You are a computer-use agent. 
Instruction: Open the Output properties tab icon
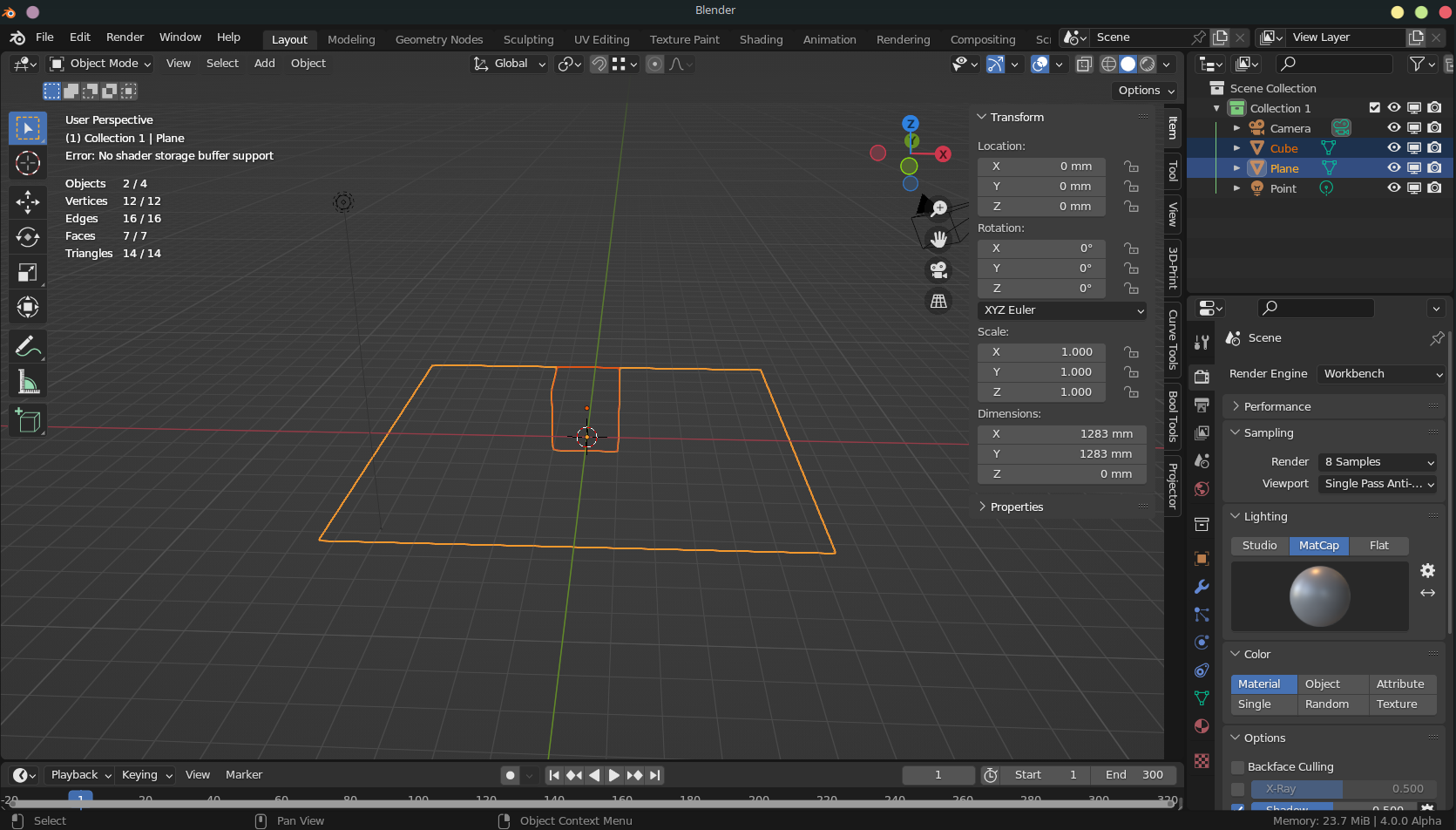point(1202,405)
